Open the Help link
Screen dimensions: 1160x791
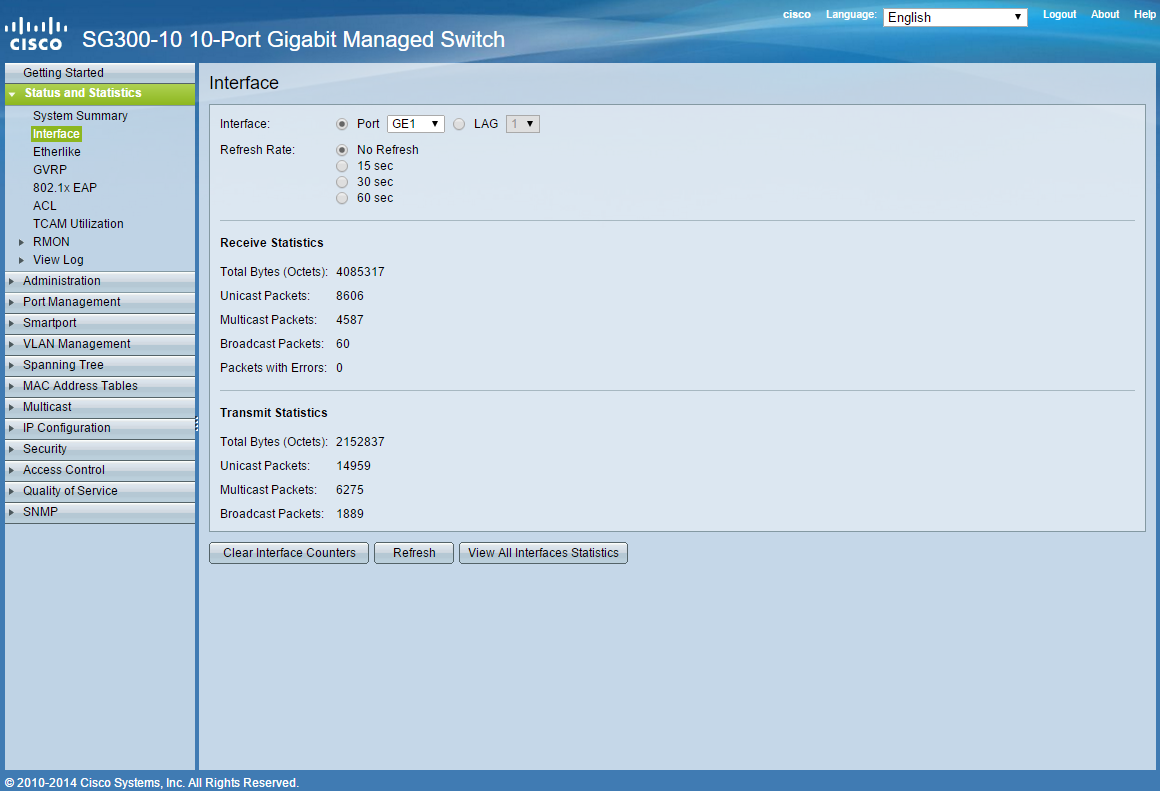point(1144,15)
